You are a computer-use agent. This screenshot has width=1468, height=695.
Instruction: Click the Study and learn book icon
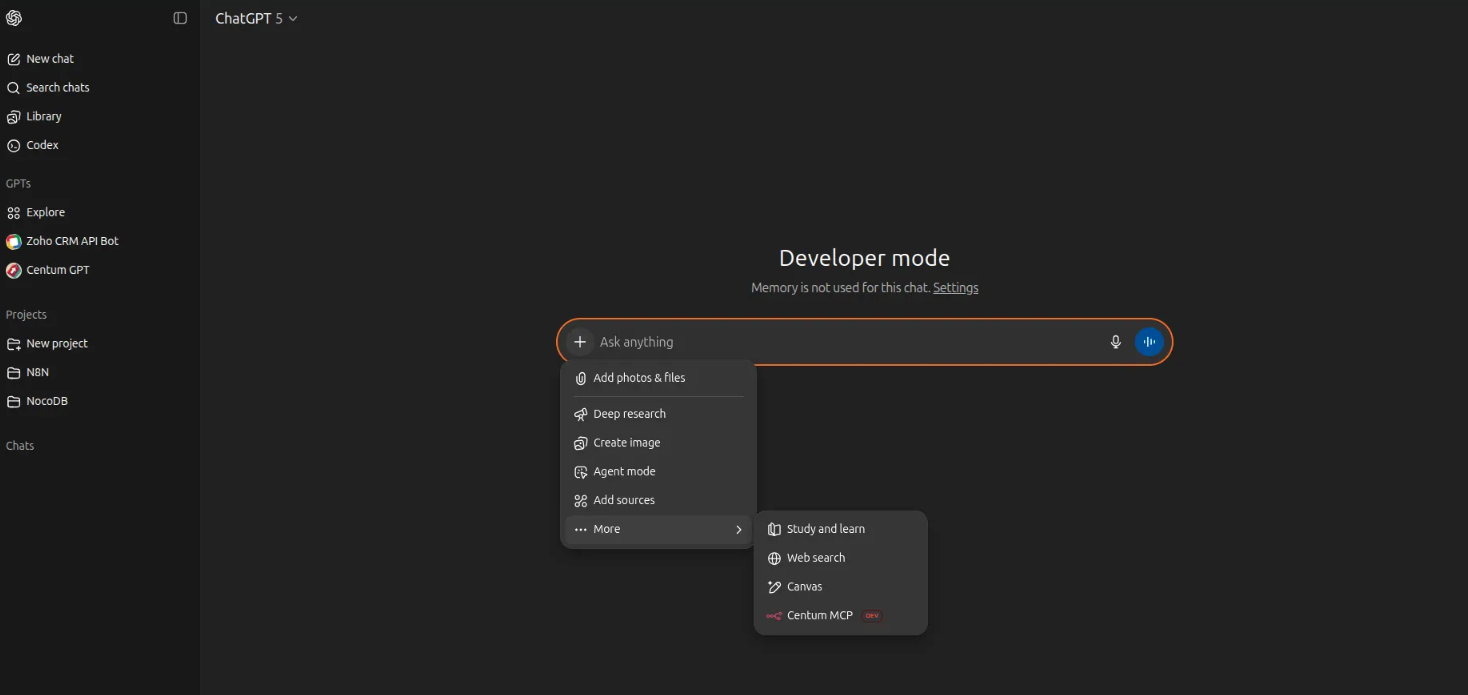774,530
